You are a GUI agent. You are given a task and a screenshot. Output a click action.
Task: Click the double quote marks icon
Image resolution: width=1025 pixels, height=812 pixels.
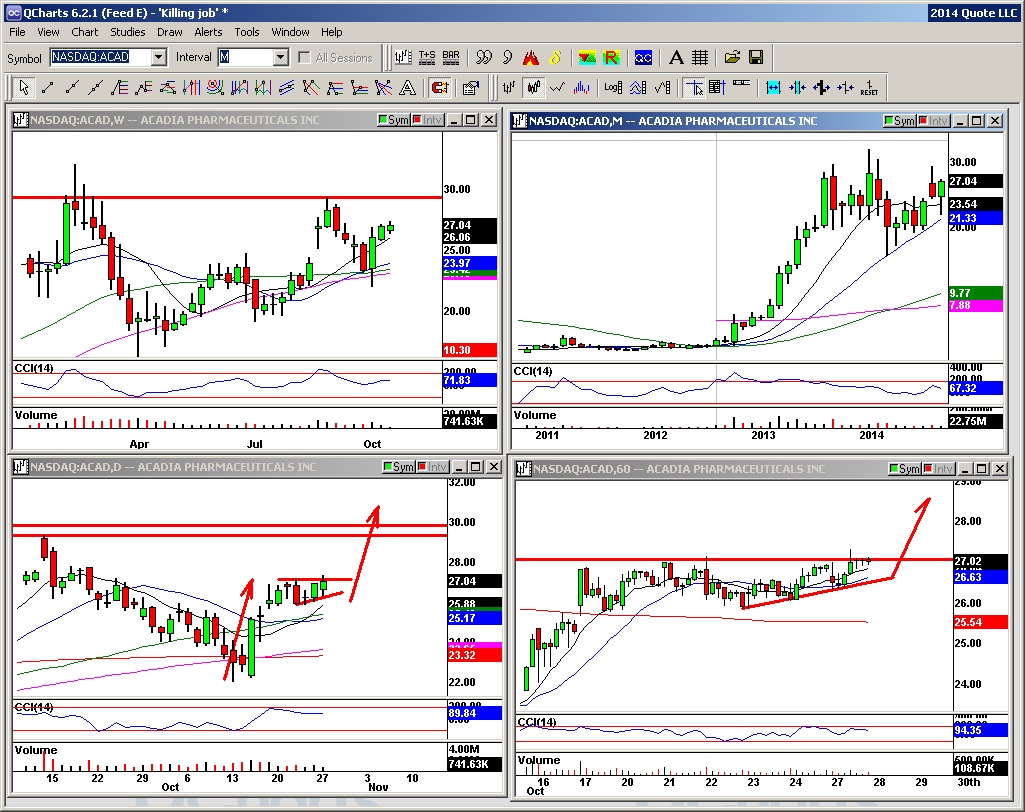[484, 58]
